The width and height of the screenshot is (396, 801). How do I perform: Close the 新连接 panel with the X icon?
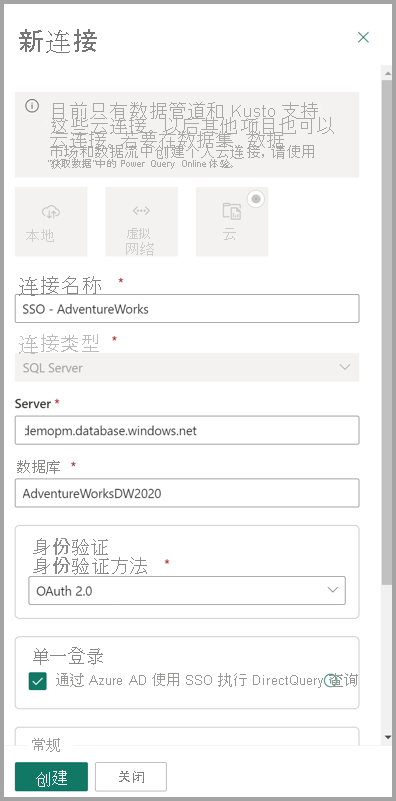point(363,37)
